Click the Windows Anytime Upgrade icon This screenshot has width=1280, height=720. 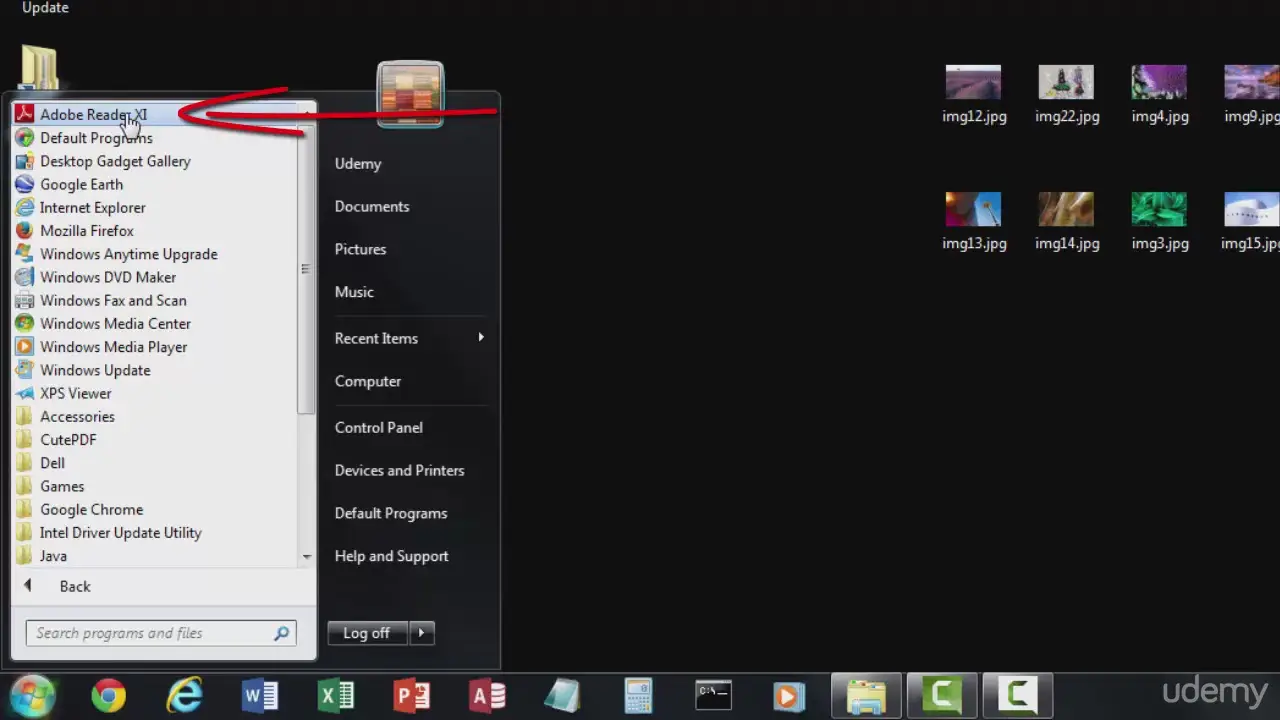(25, 254)
